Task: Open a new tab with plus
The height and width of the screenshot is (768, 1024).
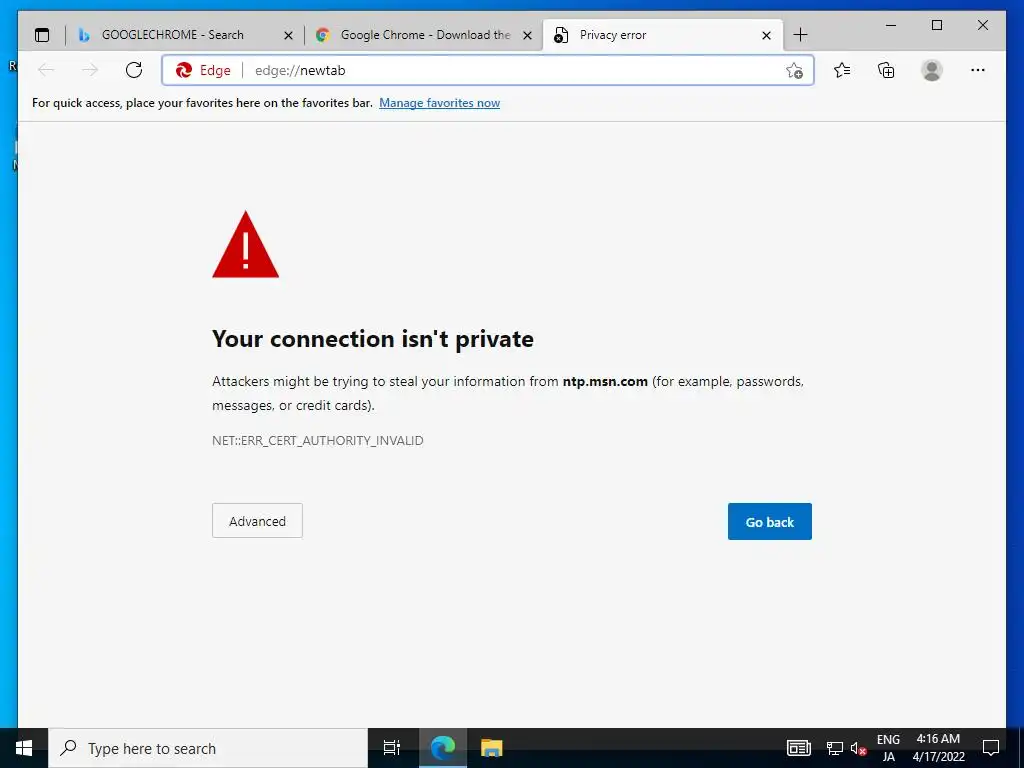Action: (x=800, y=35)
